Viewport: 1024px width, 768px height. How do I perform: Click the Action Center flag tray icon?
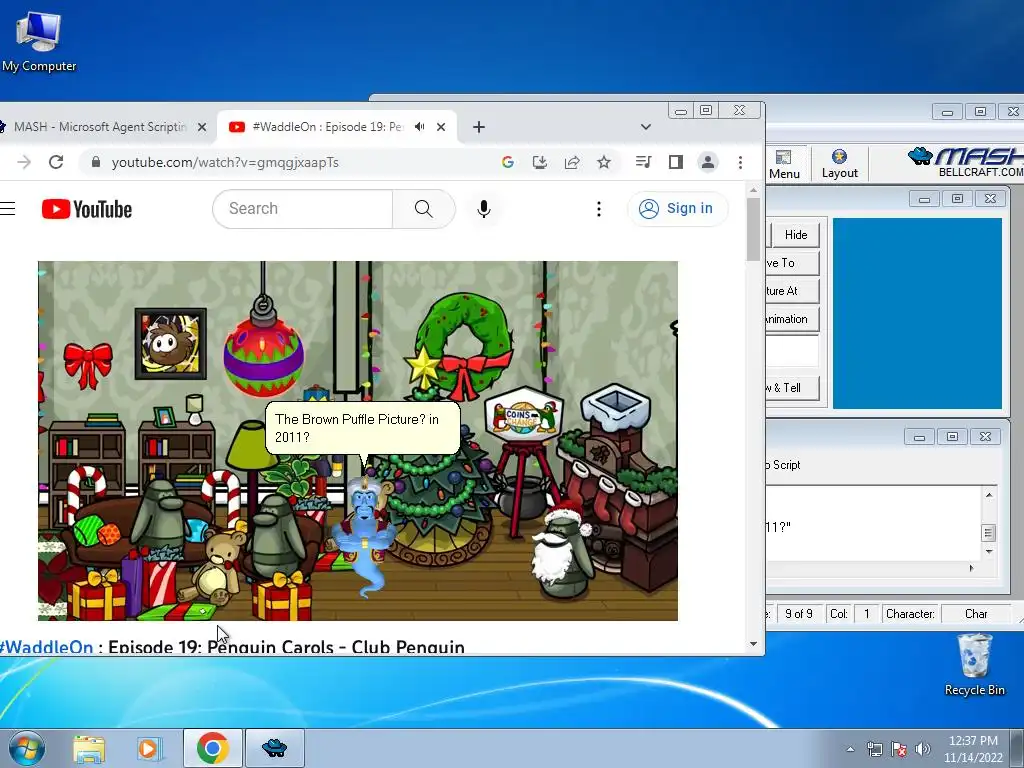point(899,749)
